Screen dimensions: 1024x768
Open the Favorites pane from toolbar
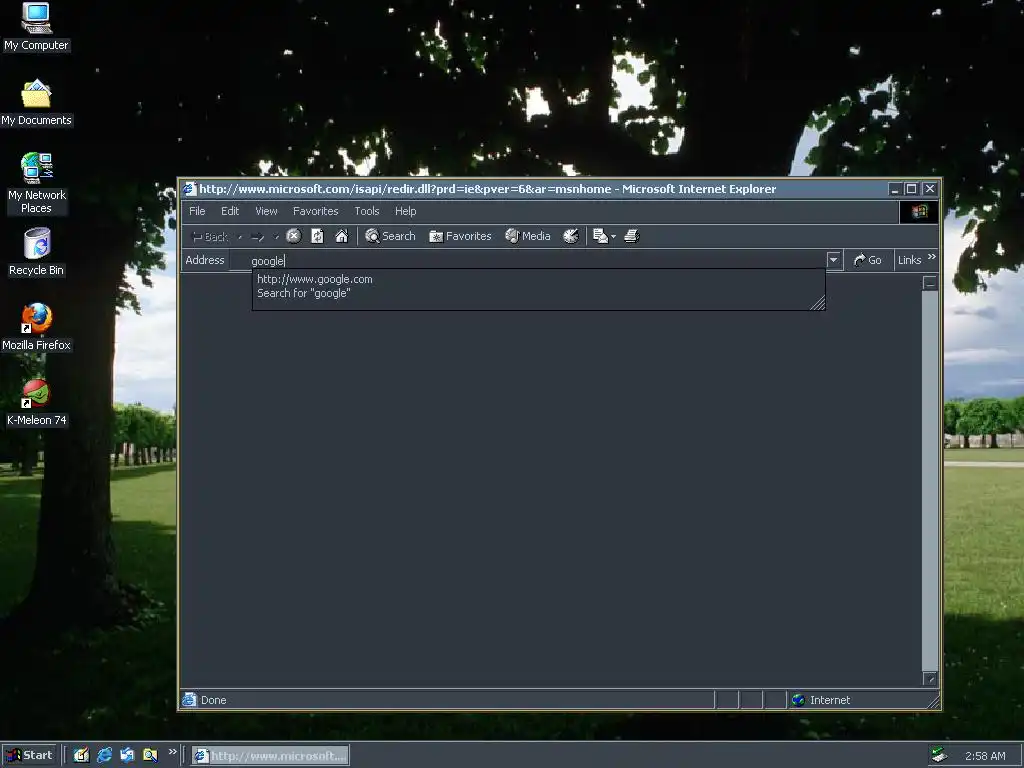click(460, 236)
